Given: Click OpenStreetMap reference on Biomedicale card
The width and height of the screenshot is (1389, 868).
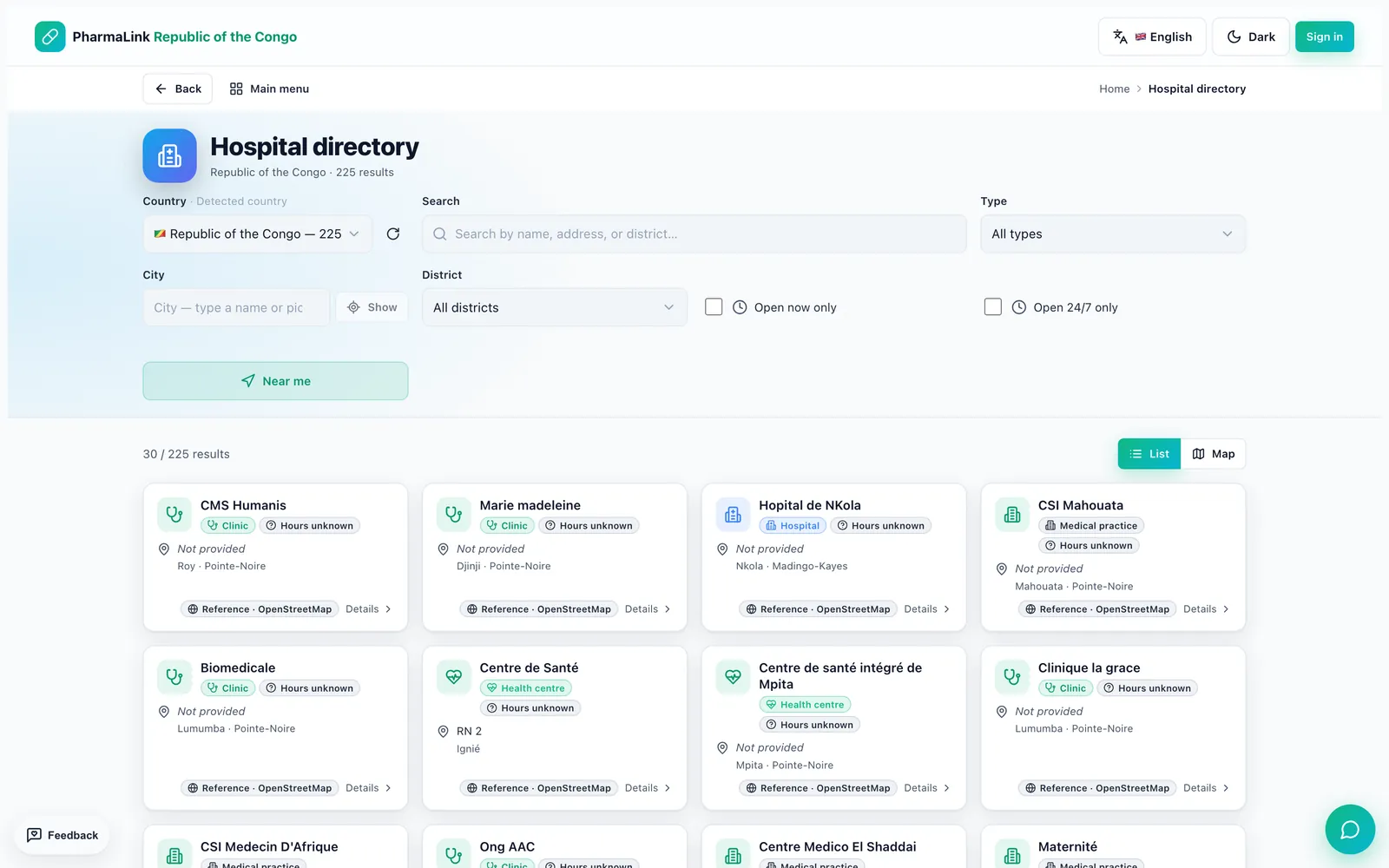Looking at the screenshot, I should point(260,788).
